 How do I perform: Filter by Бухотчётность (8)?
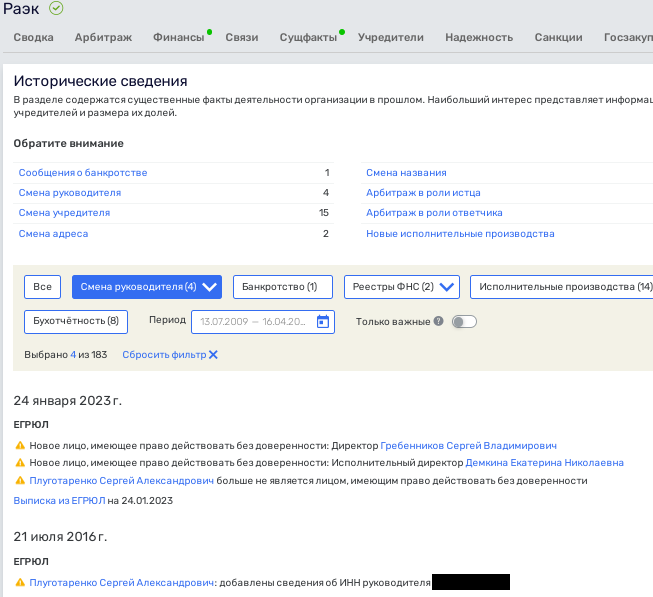(x=76, y=322)
